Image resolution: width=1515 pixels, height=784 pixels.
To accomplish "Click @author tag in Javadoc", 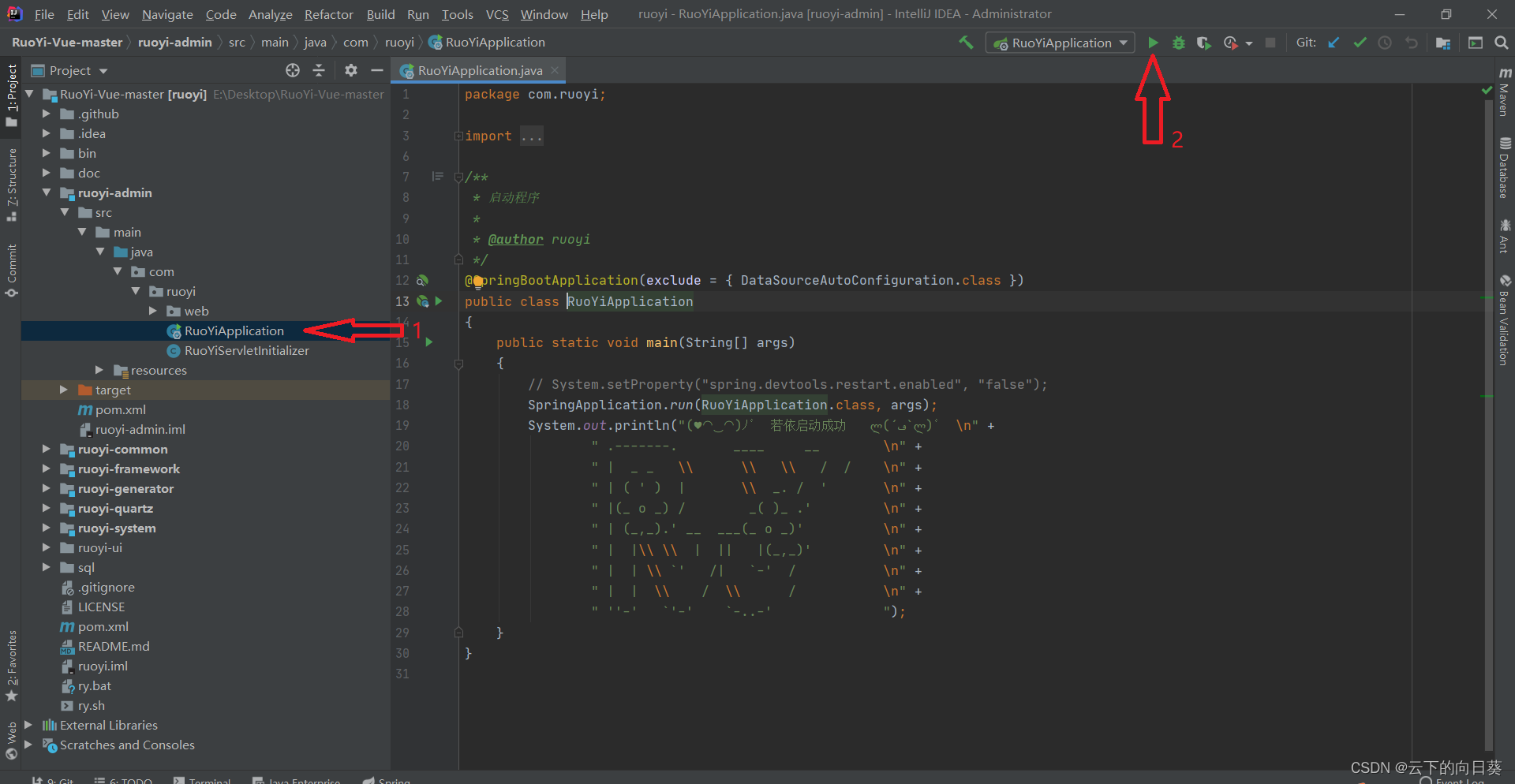I will tap(515, 239).
